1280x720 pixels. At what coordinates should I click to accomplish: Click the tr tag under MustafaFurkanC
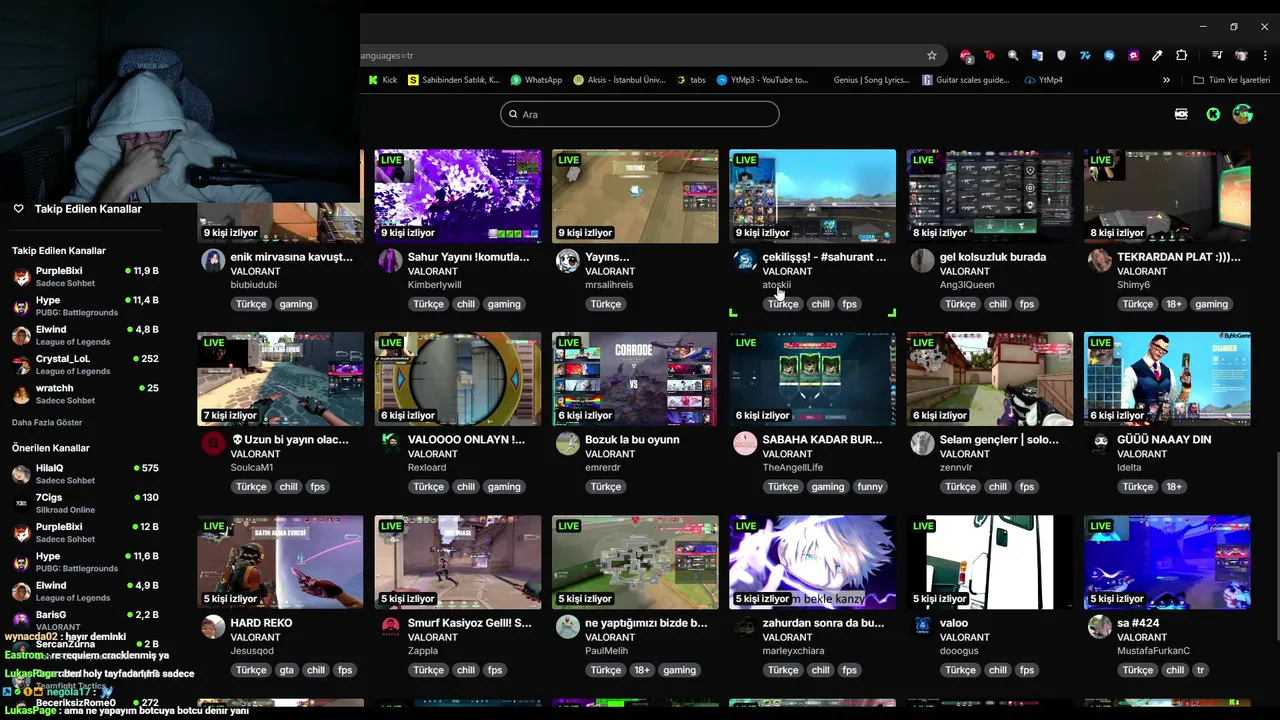pyautogui.click(x=1201, y=670)
